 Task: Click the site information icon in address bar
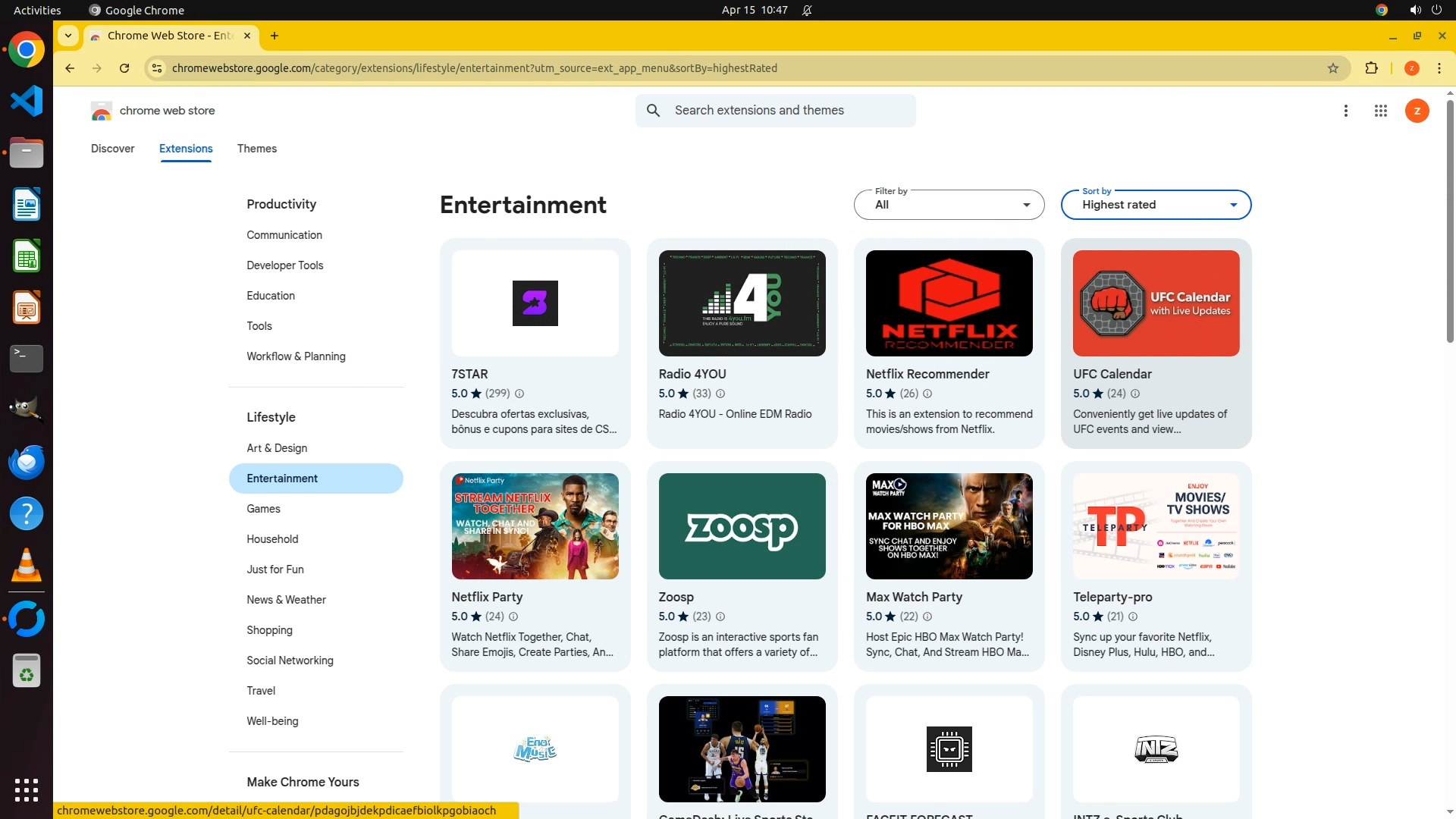click(x=156, y=68)
